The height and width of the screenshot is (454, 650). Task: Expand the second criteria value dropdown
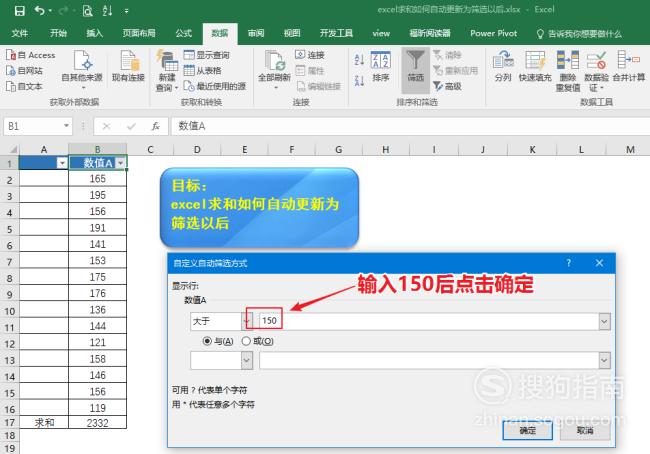click(604, 360)
